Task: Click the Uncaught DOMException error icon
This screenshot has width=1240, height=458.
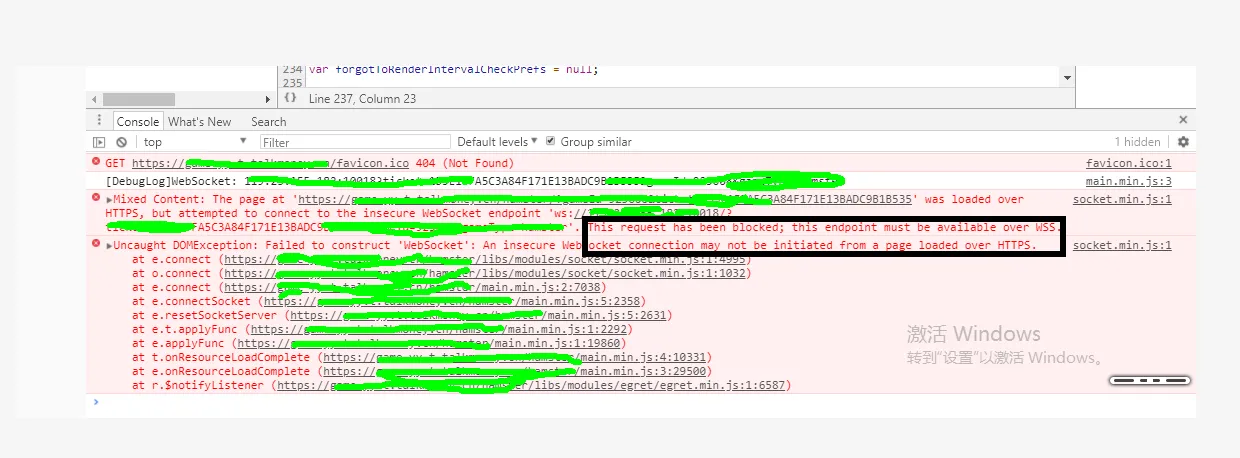Action: pyautogui.click(x=97, y=243)
